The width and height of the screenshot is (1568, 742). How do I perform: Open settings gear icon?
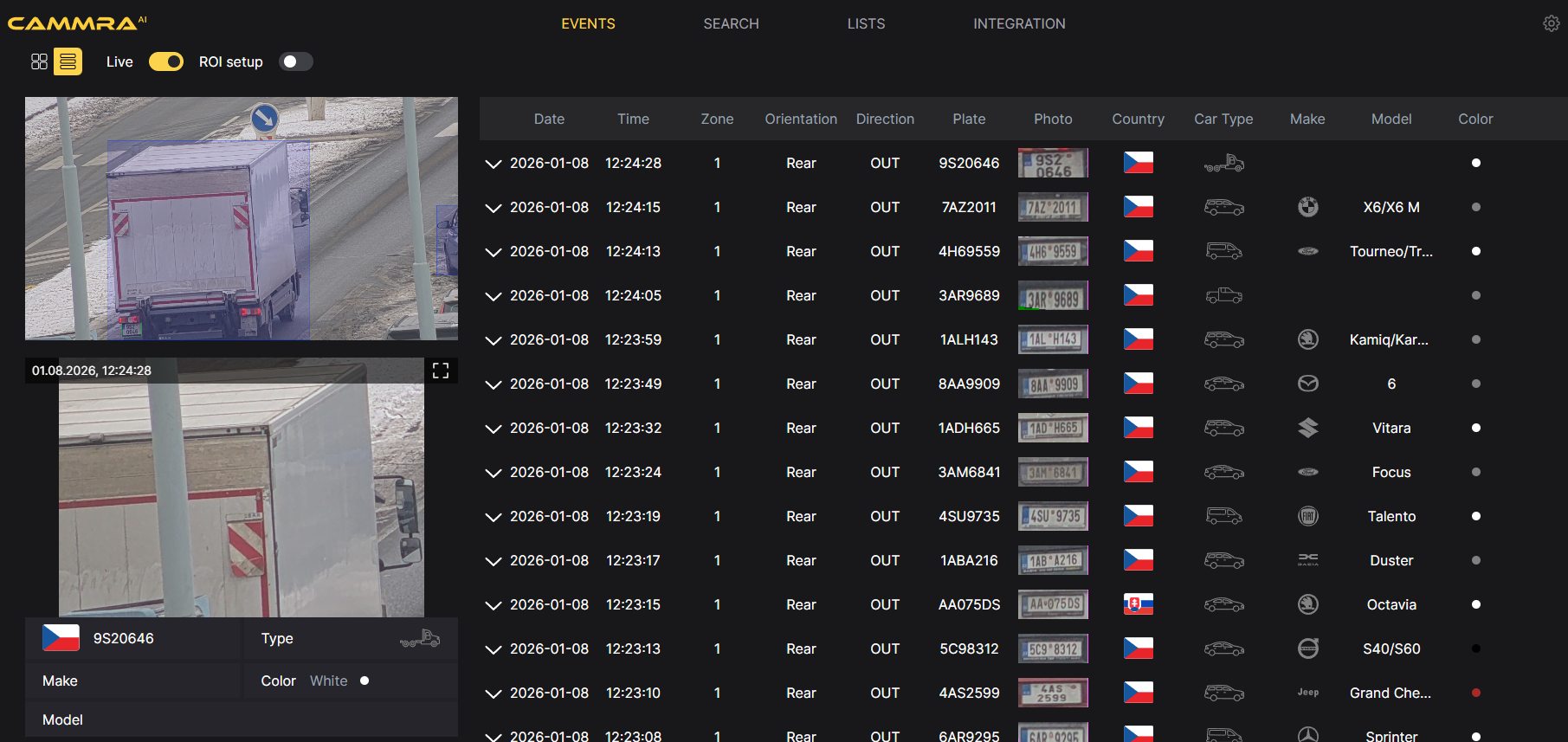click(1551, 23)
